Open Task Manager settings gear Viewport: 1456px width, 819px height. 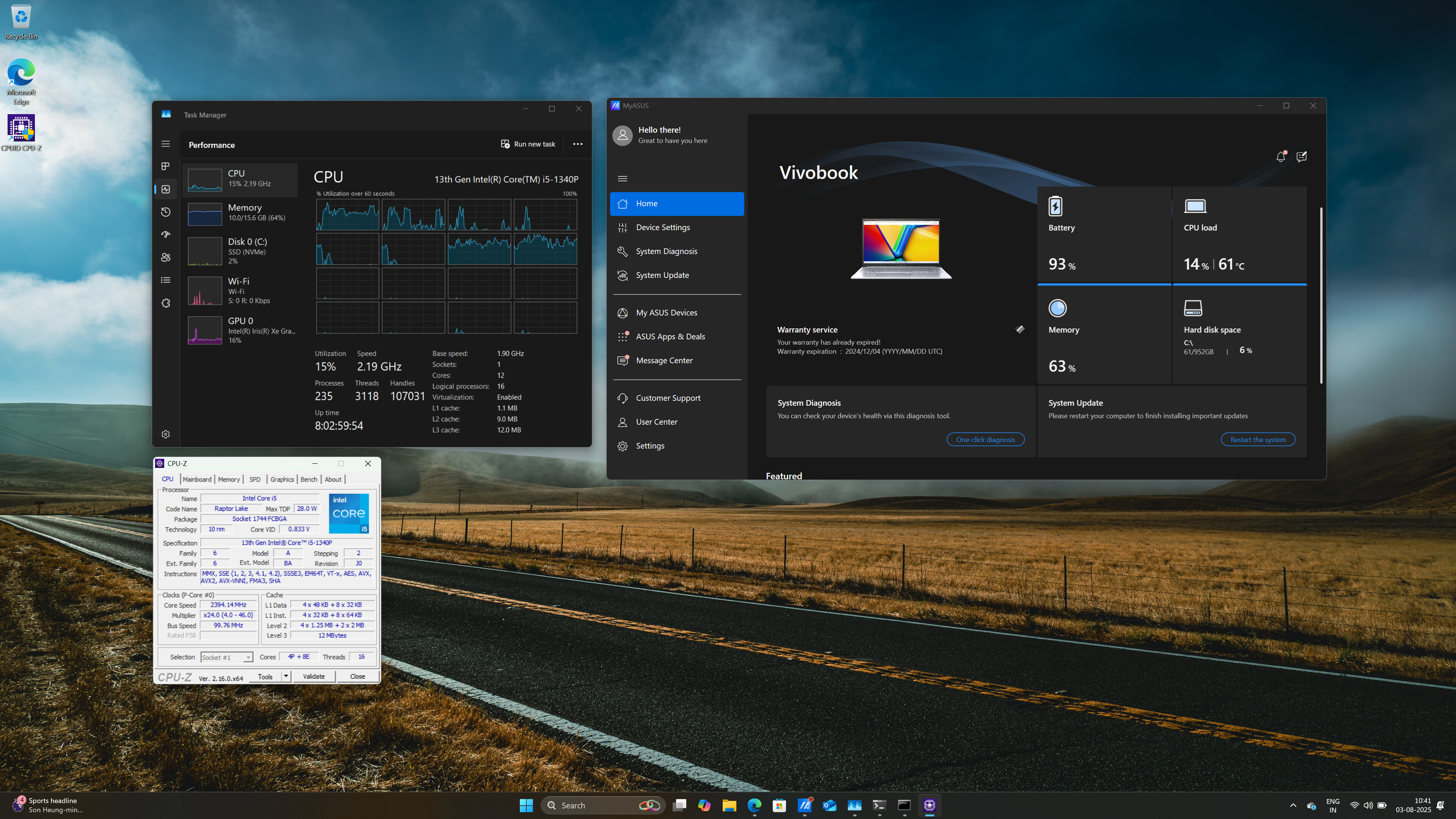click(x=166, y=434)
